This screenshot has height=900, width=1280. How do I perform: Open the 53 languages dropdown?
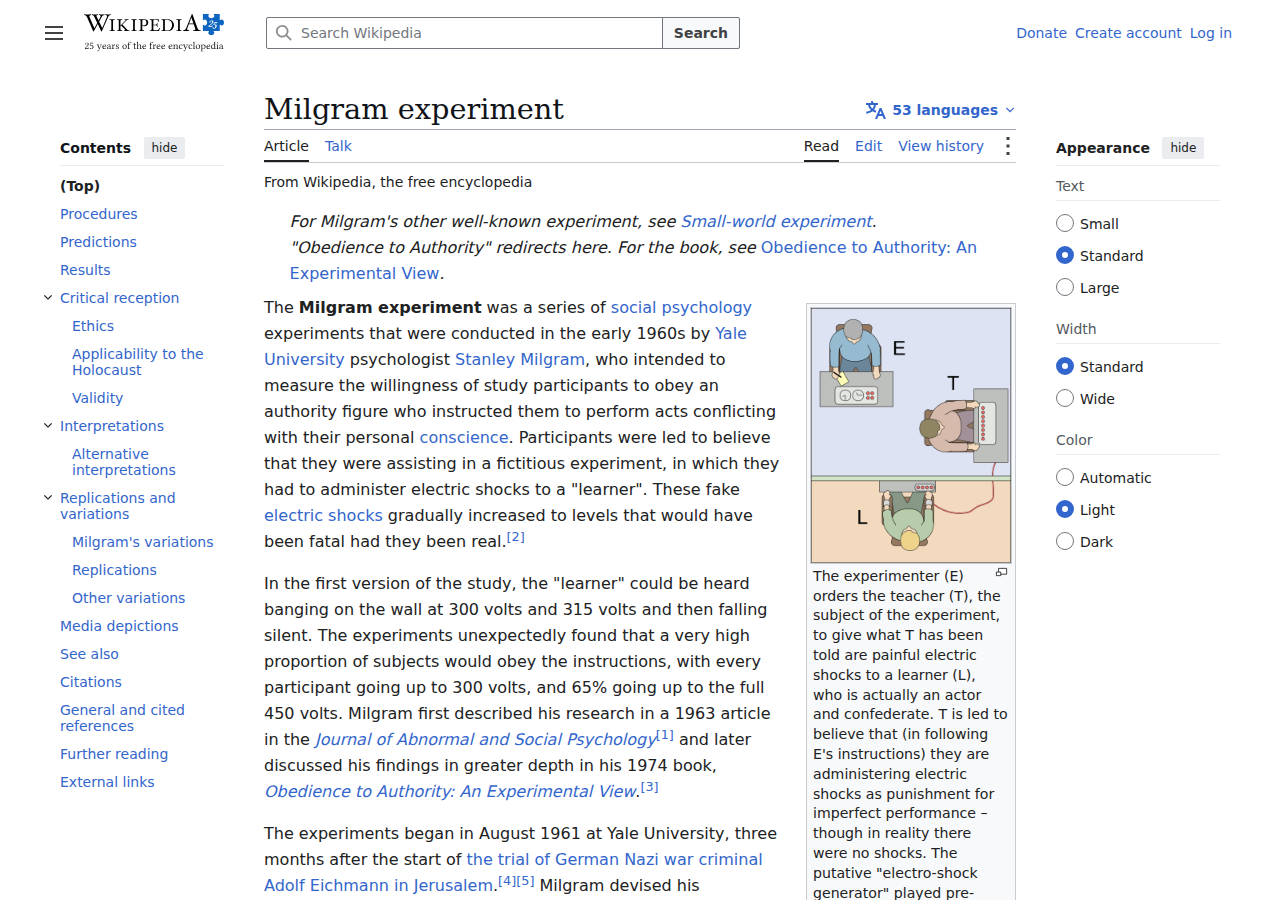(940, 110)
